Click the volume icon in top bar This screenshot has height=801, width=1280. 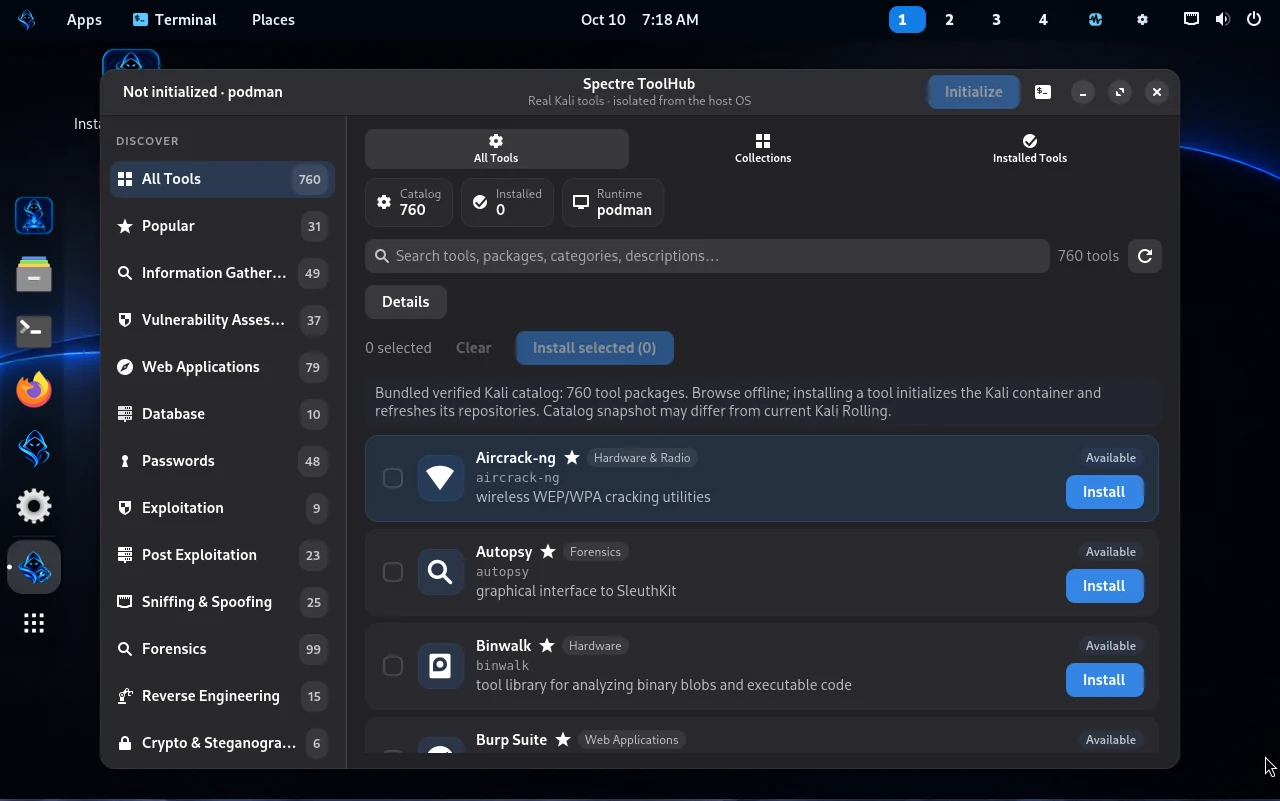pyautogui.click(x=1222, y=19)
